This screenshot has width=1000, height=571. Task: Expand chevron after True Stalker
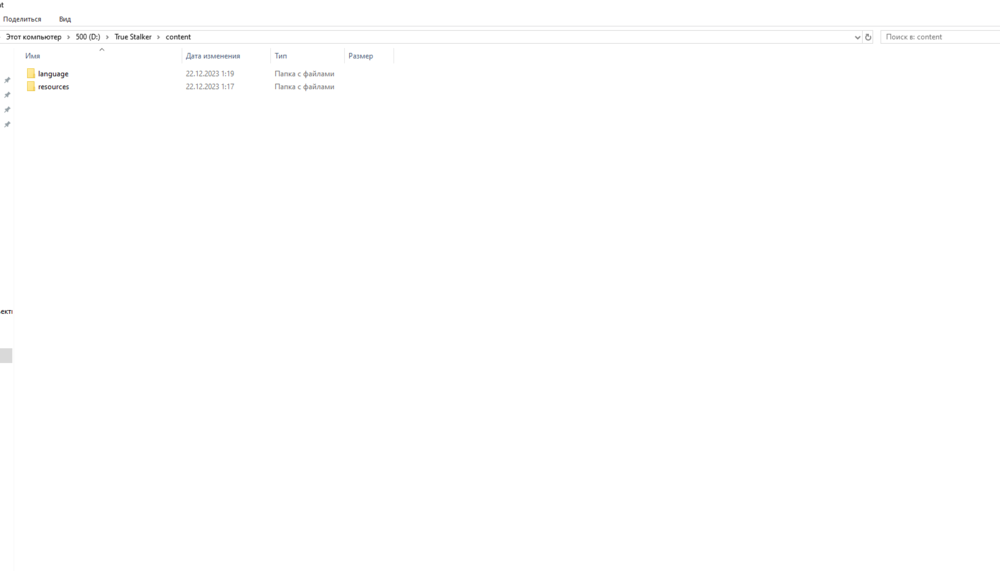[158, 37]
